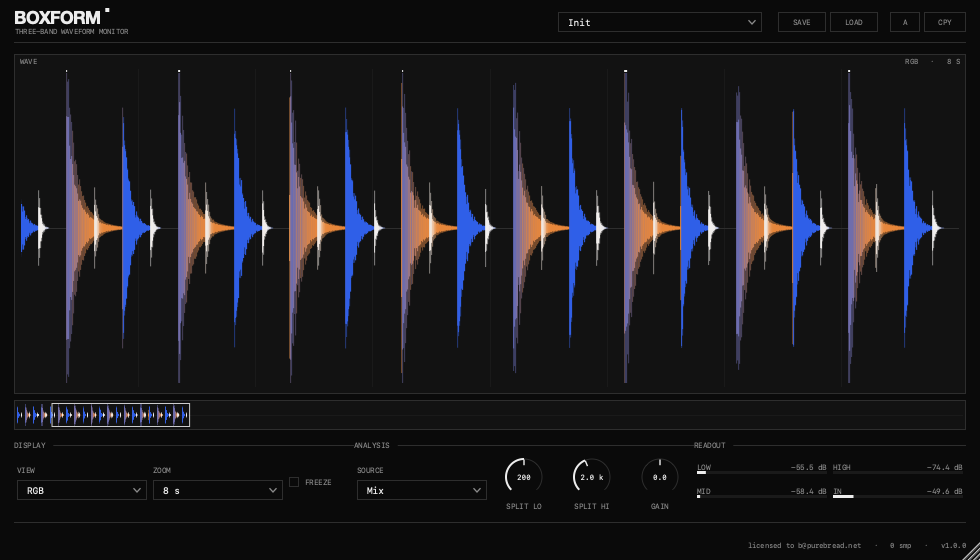
Task: Click the -74.4 dB HIGH readout value
Action: click(x=944, y=467)
